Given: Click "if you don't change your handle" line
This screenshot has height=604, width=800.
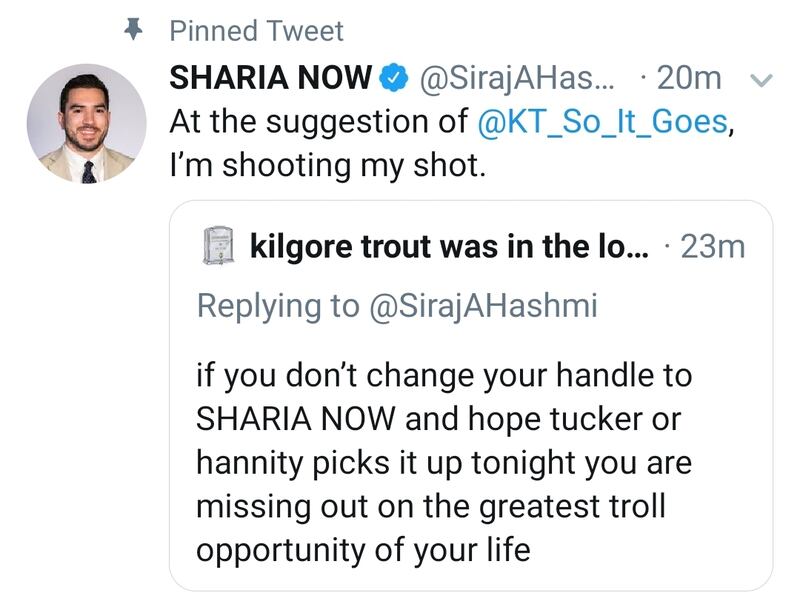Looking at the screenshot, I should [x=444, y=378].
